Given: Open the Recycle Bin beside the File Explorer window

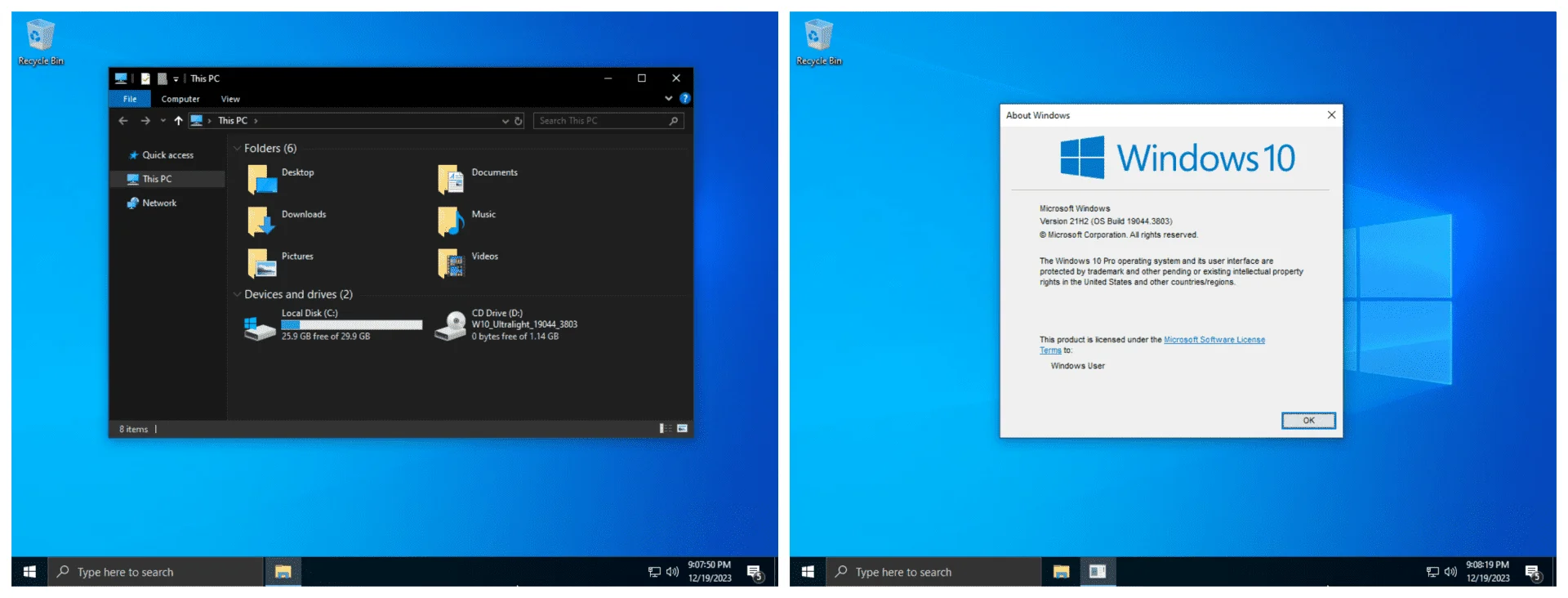Looking at the screenshot, I should point(40,42).
